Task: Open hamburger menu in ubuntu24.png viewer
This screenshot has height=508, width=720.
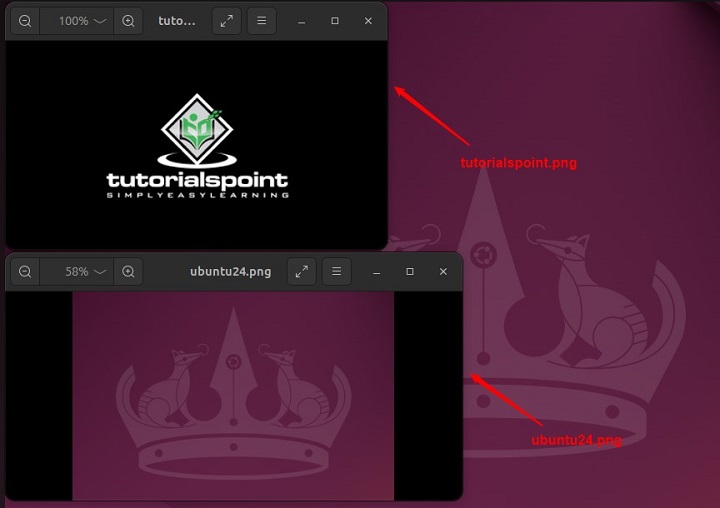Action: [337, 271]
